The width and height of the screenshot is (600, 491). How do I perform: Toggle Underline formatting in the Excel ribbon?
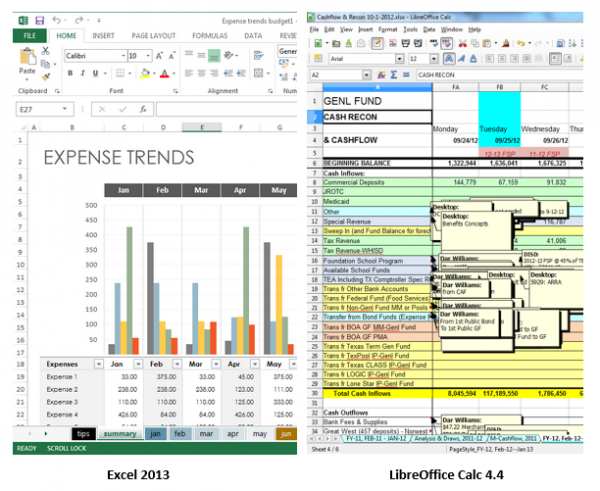(x=95, y=74)
